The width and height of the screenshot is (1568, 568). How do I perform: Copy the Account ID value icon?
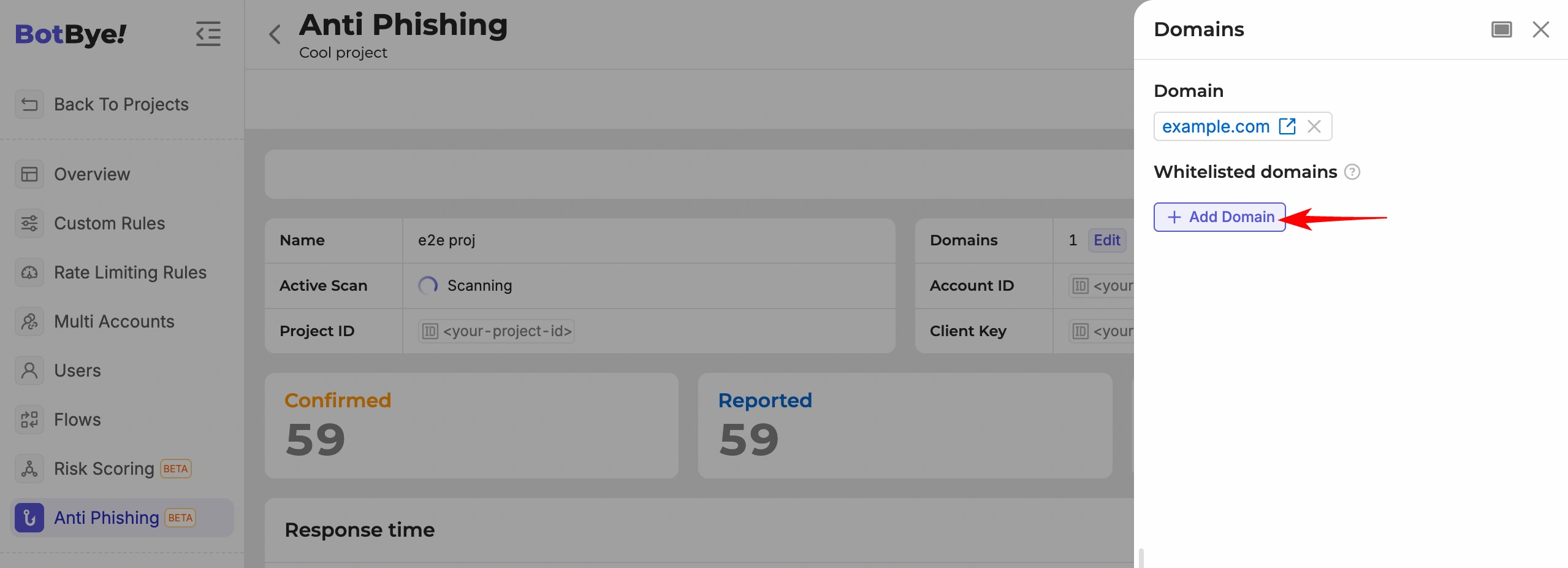coord(1081,286)
